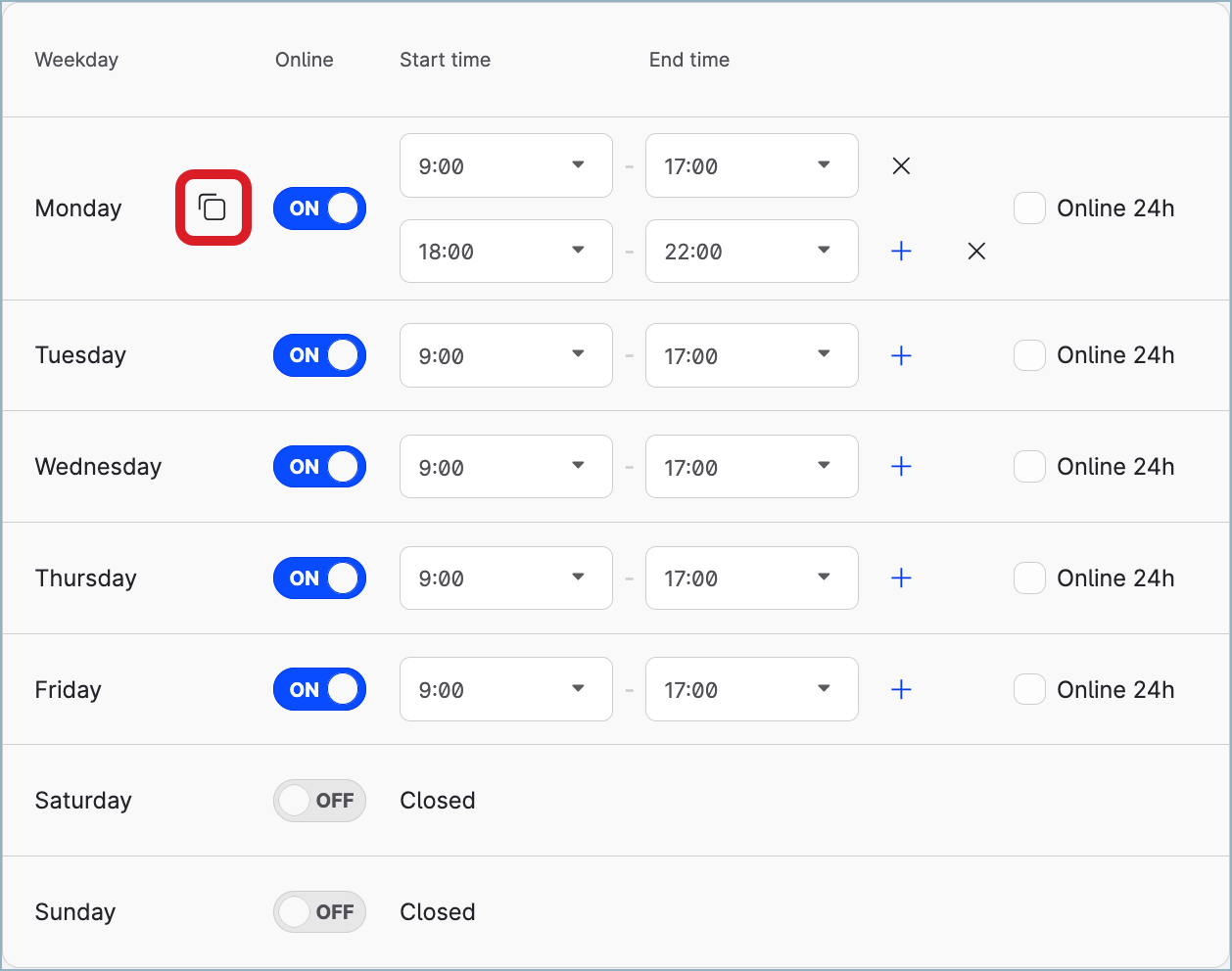Click the copy hours icon next to Monday
Screen dimensions: 1232x971
(213, 208)
